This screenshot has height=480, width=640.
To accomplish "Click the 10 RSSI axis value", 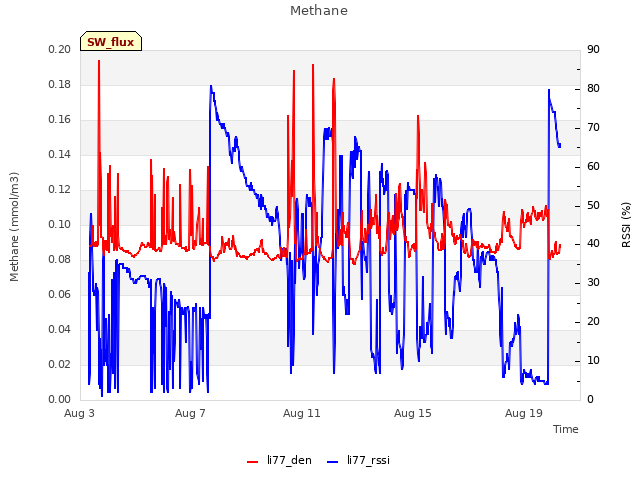I will coord(593,360).
